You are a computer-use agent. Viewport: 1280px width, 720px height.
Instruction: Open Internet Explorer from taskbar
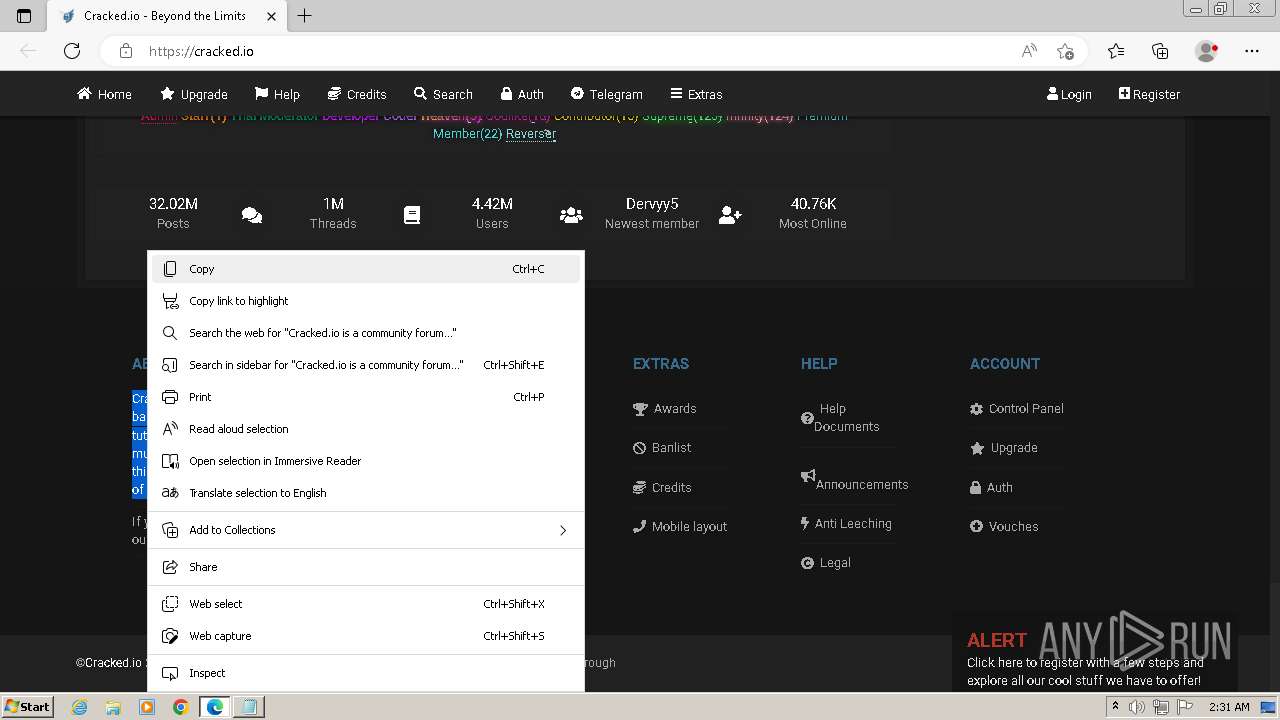point(80,707)
